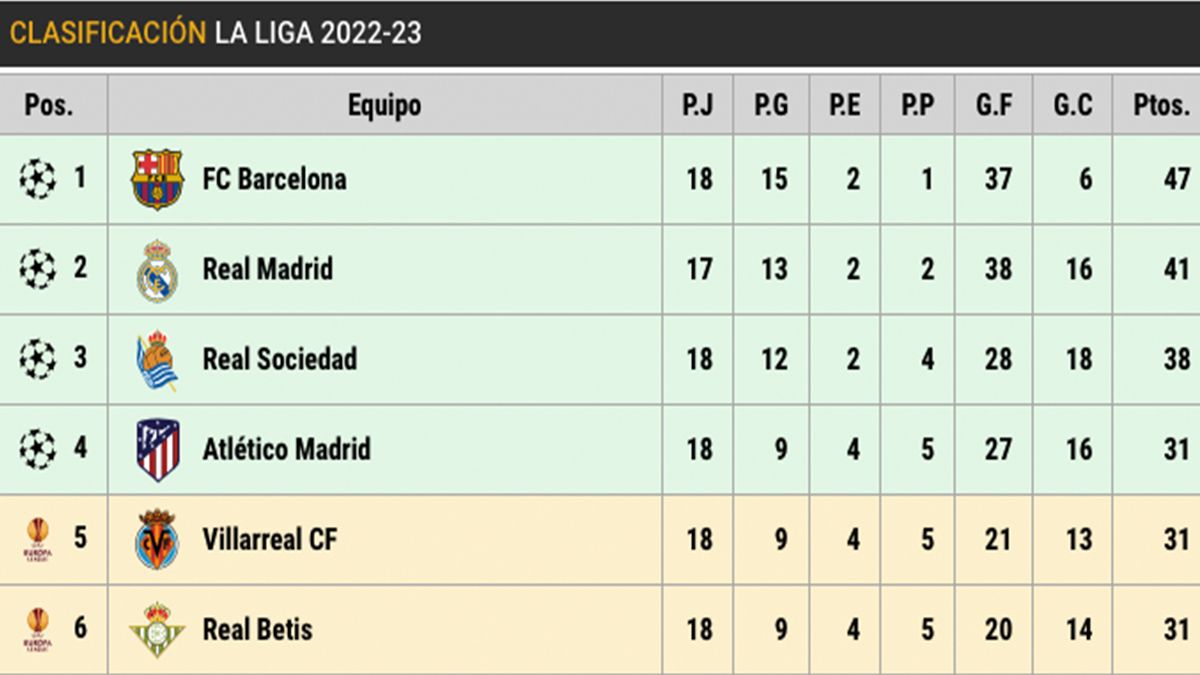
Task: Select the Villarreal CF club crest
Action: pyautogui.click(x=157, y=540)
